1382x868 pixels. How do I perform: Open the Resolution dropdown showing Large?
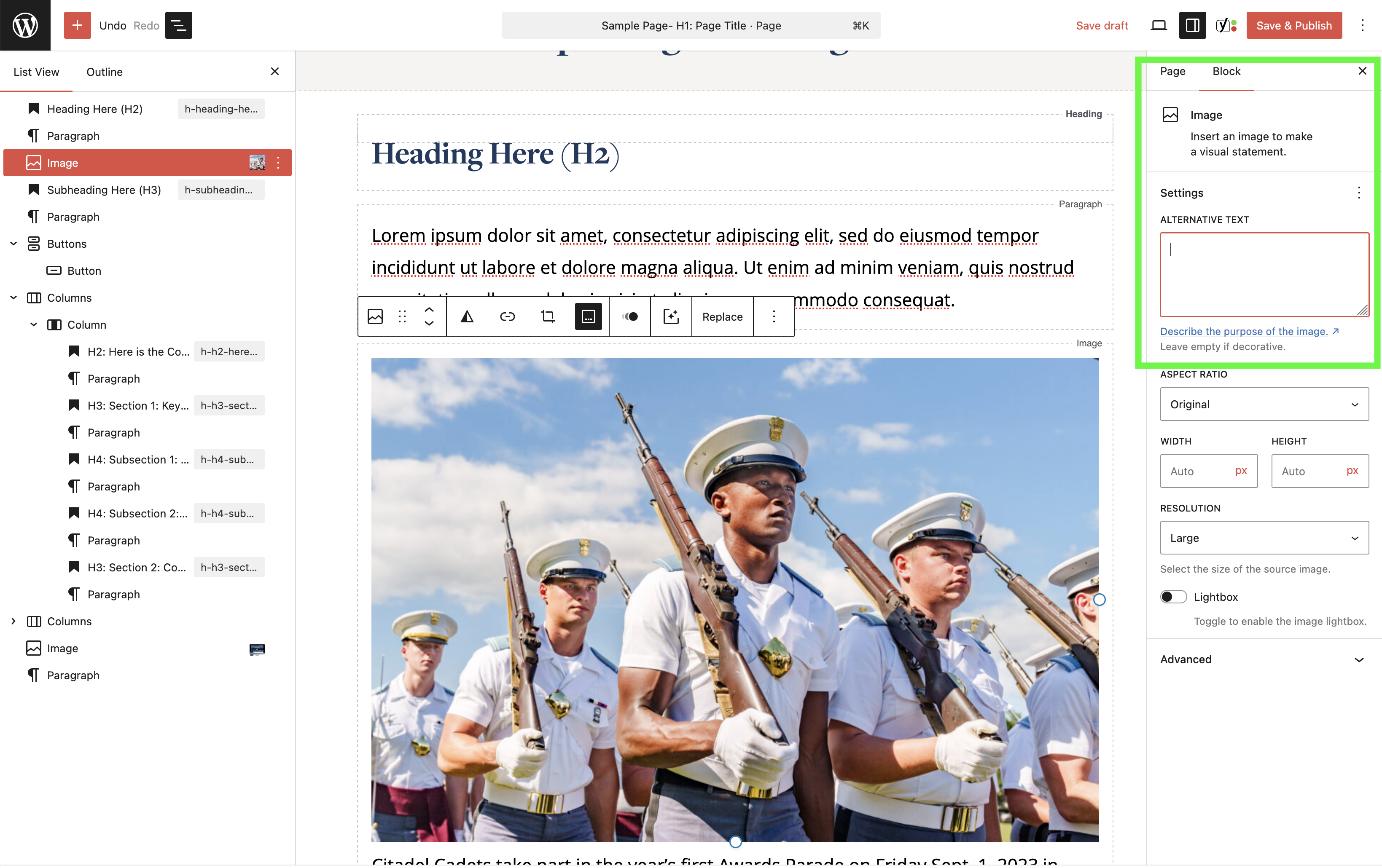[1264, 538]
